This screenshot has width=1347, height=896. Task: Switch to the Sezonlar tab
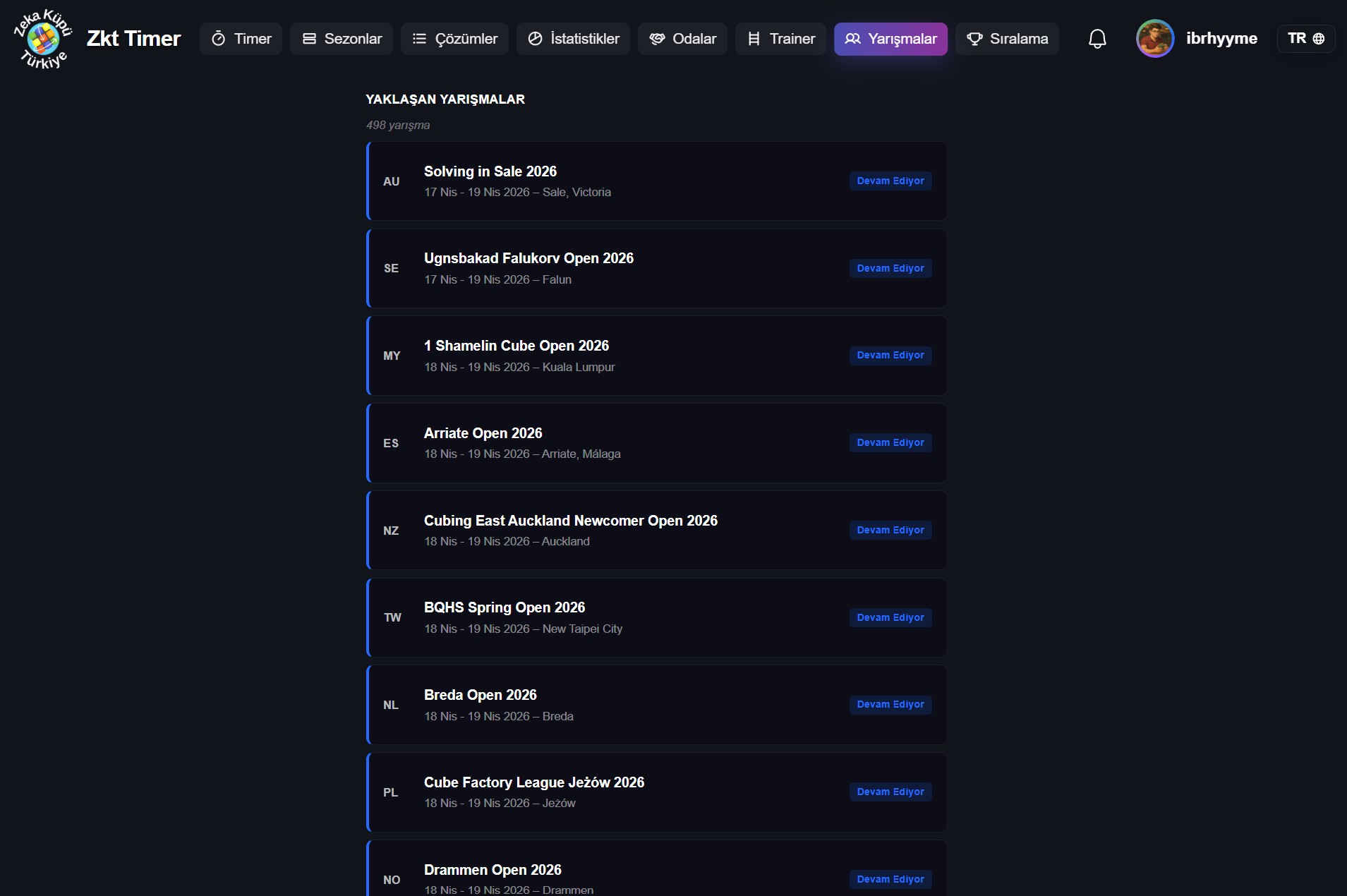point(342,39)
